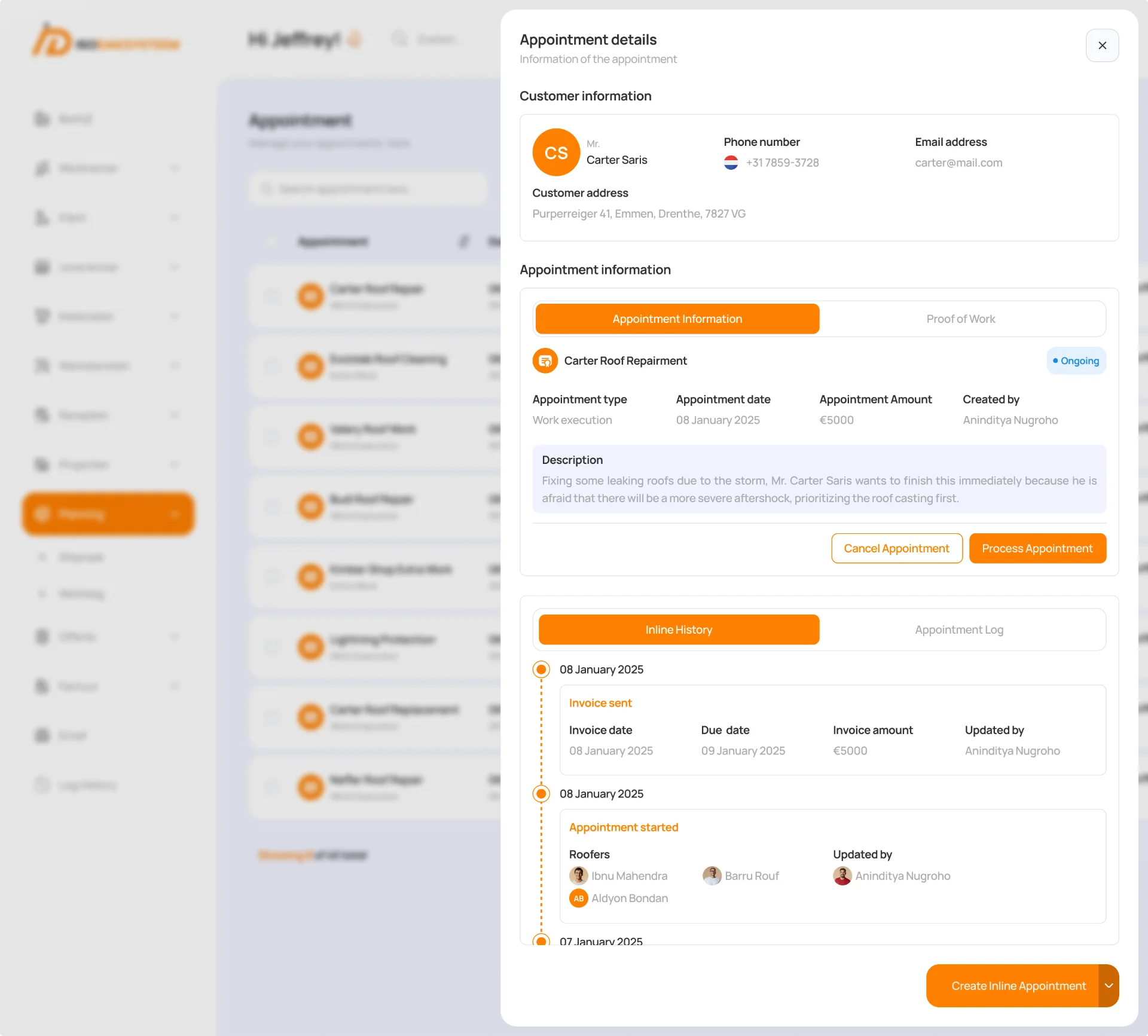Open the Create Inline Appointment dropdown arrow
Image resolution: width=1148 pixels, height=1036 pixels.
tap(1109, 986)
